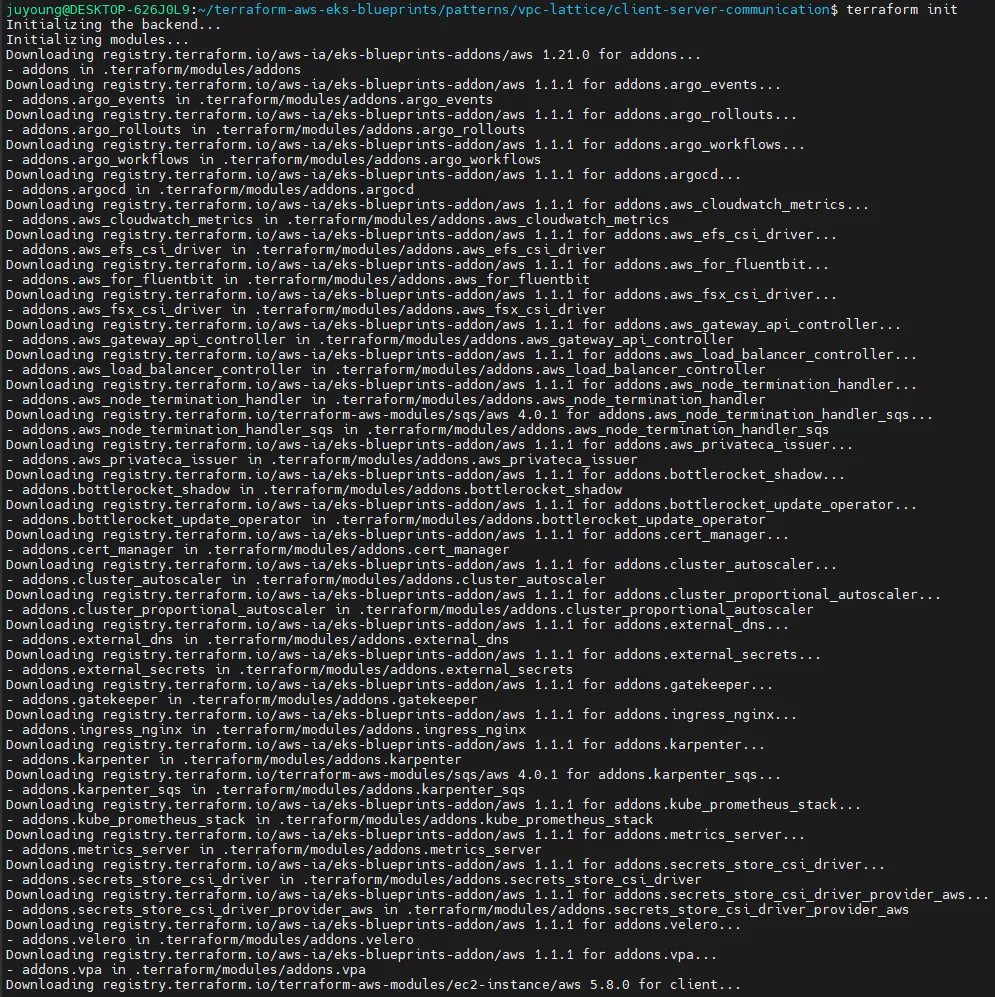Click the 'Downloading … for addons.aws_gateway_api_controller...' line
This screenshot has height=997, width=995.
(453, 324)
